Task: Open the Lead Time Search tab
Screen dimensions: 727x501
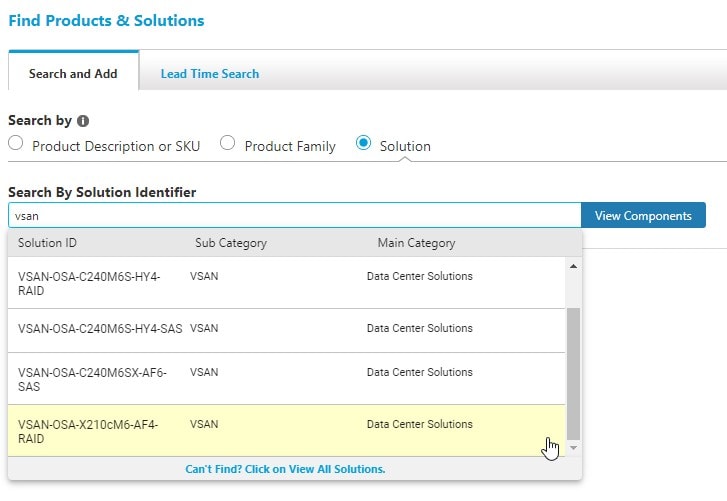Action: [x=210, y=74]
